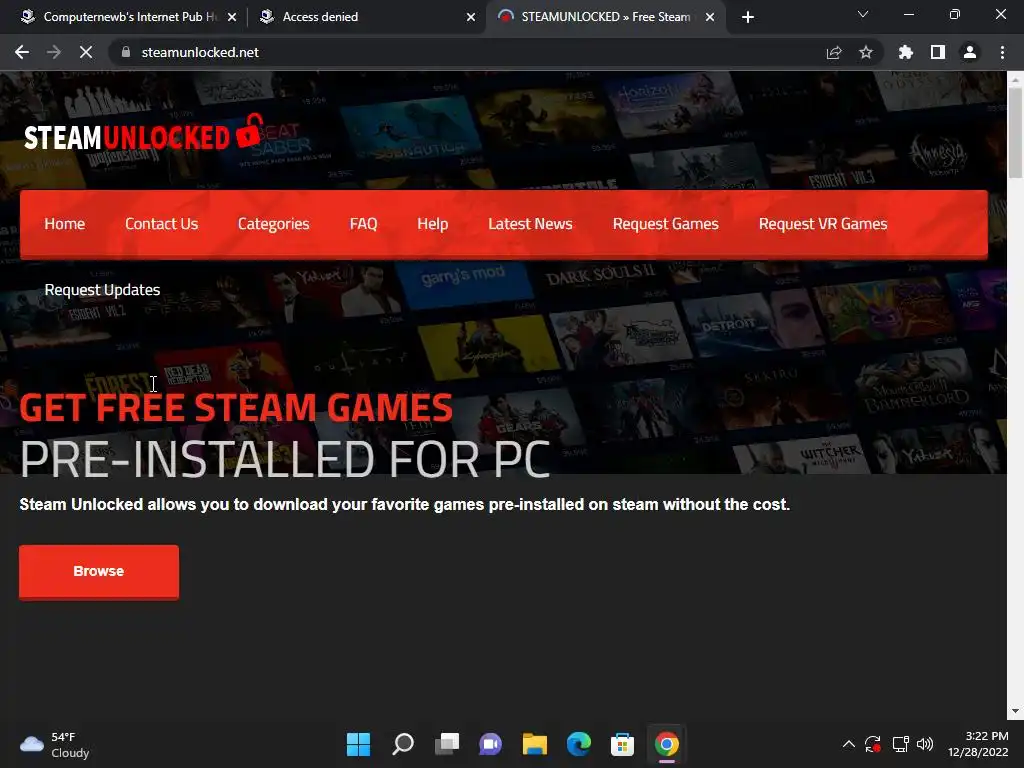Screen dimensions: 1024x768
Task: Open Chrome's three-dot menu
Action: [x=1002, y=52]
